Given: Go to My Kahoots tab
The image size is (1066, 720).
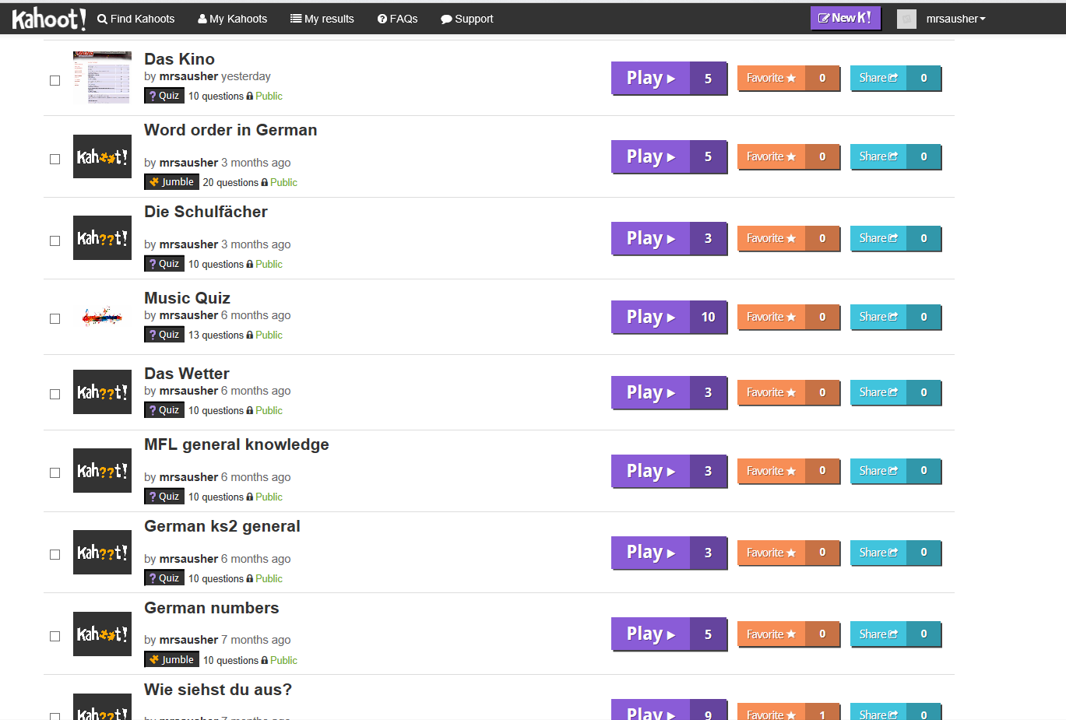Looking at the screenshot, I should (x=232, y=19).
